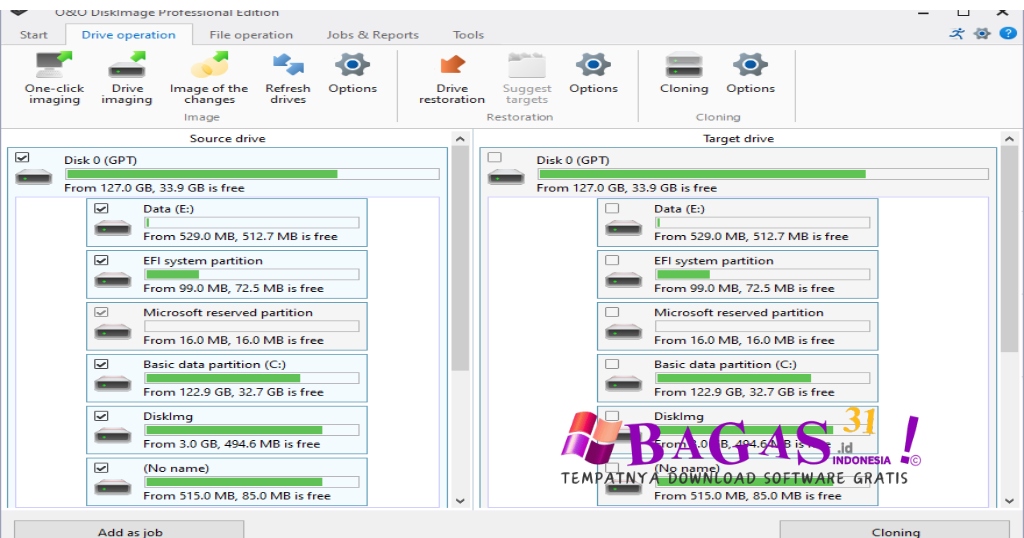
Task: Click Source drive header label
Action: point(227,138)
